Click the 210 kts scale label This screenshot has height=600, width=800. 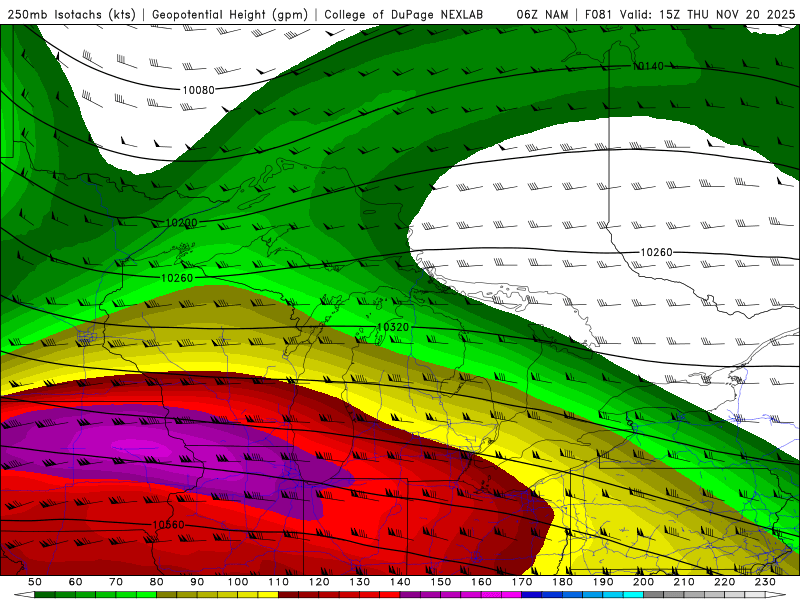point(684,582)
